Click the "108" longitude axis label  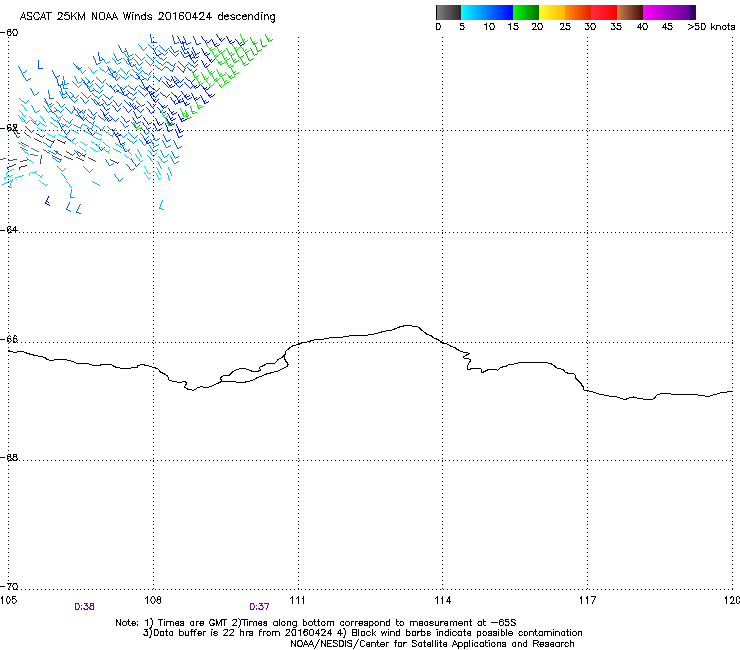(153, 600)
